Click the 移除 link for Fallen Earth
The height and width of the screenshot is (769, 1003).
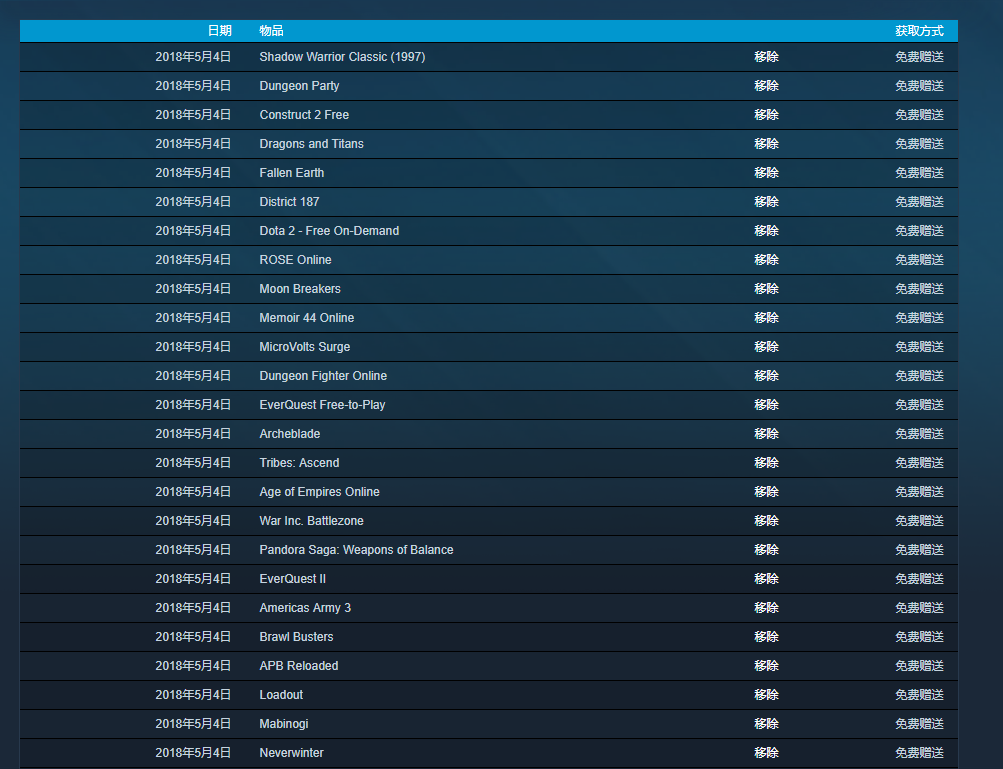coord(766,173)
